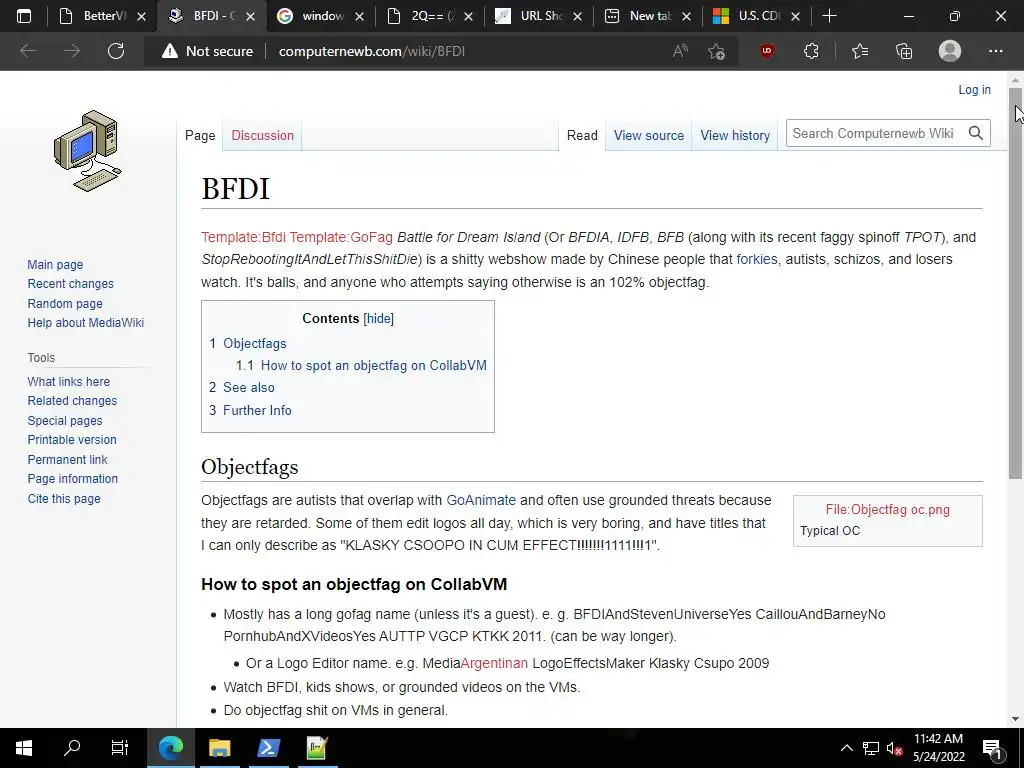This screenshot has width=1024, height=768.
Task: Click the wiki search magnifier icon
Action: 976,133
